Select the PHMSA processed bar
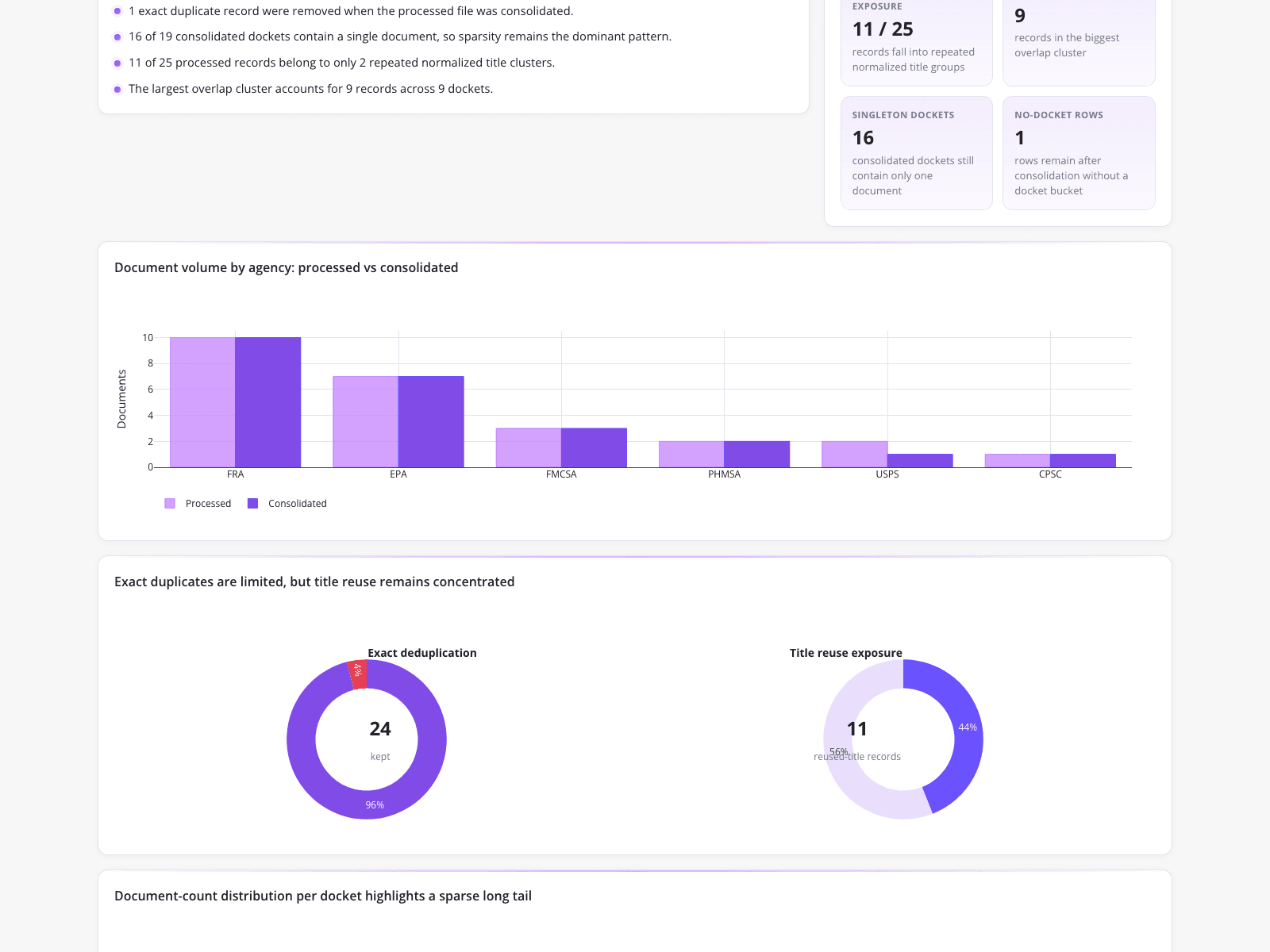 (691, 455)
